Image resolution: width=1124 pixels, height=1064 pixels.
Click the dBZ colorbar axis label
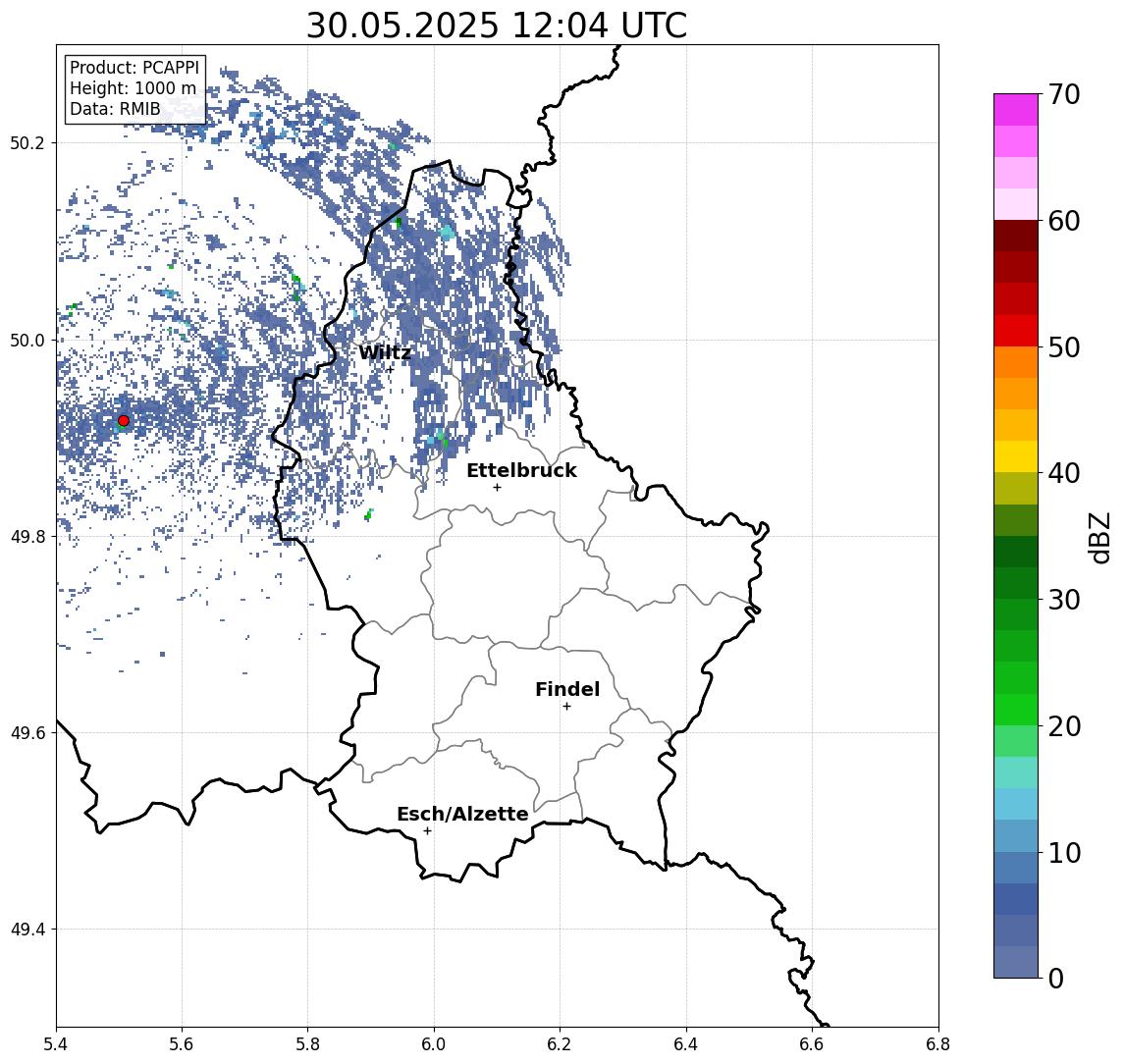click(x=1098, y=538)
